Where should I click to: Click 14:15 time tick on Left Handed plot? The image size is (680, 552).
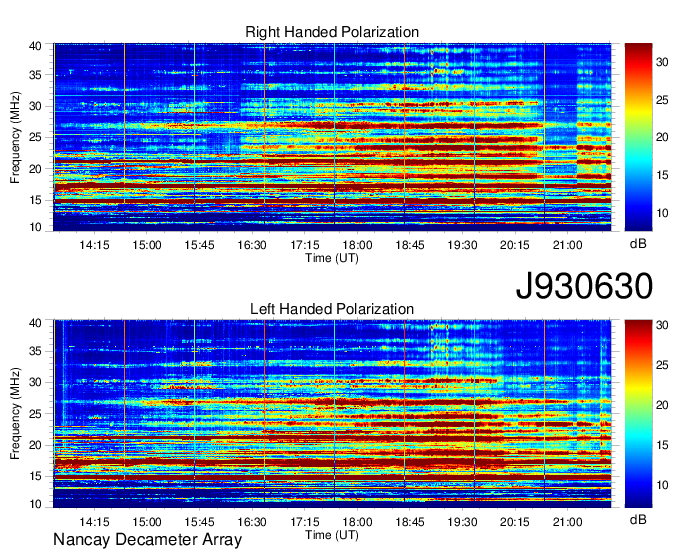94,522
